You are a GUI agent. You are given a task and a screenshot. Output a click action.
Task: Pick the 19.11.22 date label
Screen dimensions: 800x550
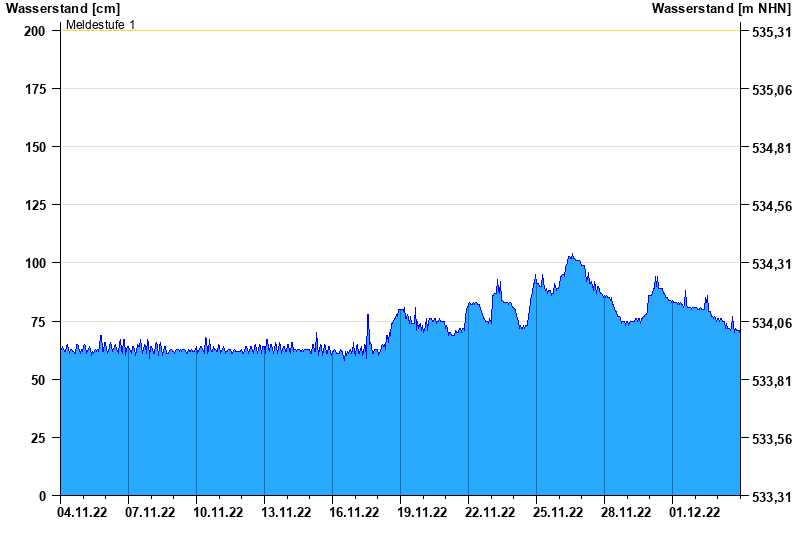[x=422, y=513]
